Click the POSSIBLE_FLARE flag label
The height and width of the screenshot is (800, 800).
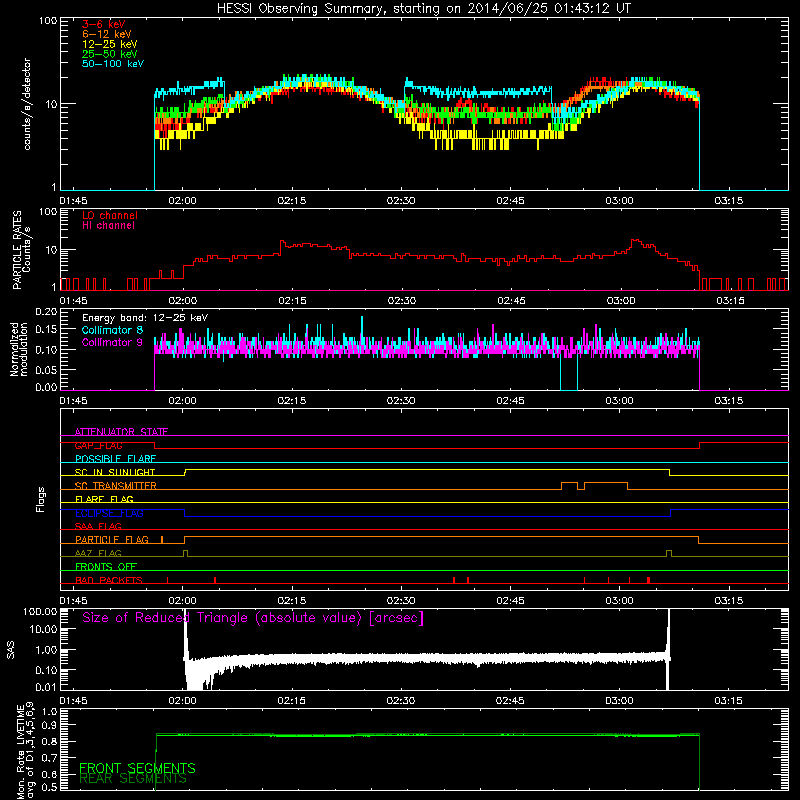115,459
